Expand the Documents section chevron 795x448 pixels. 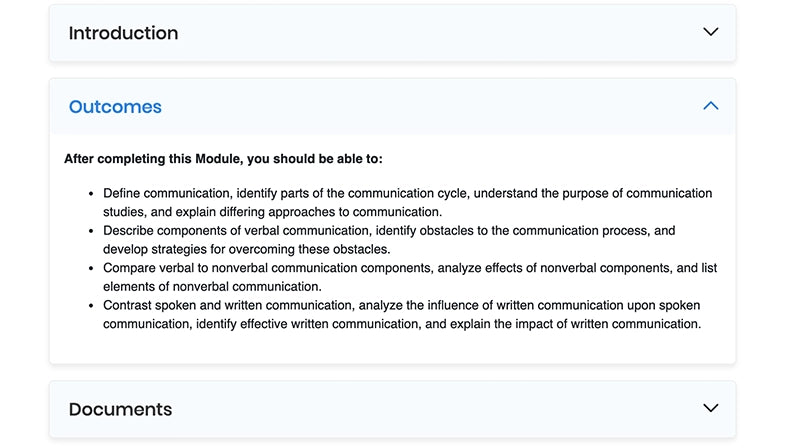coord(710,408)
